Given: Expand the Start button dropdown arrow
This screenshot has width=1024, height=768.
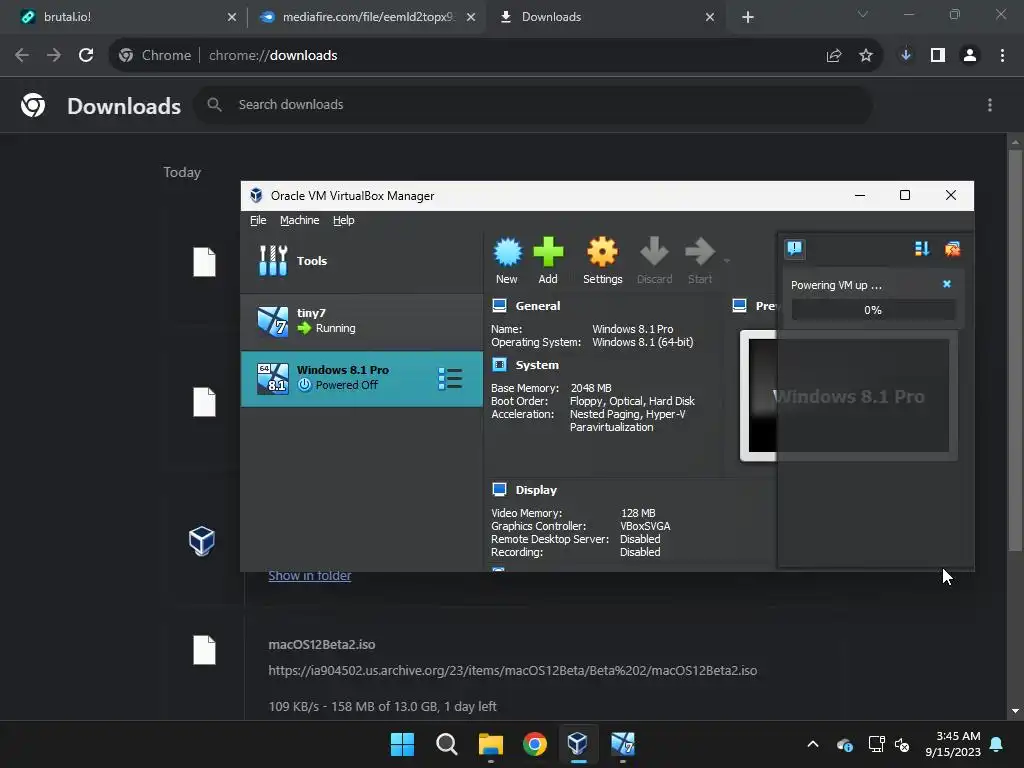Looking at the screenshot, I should [726, 261].
